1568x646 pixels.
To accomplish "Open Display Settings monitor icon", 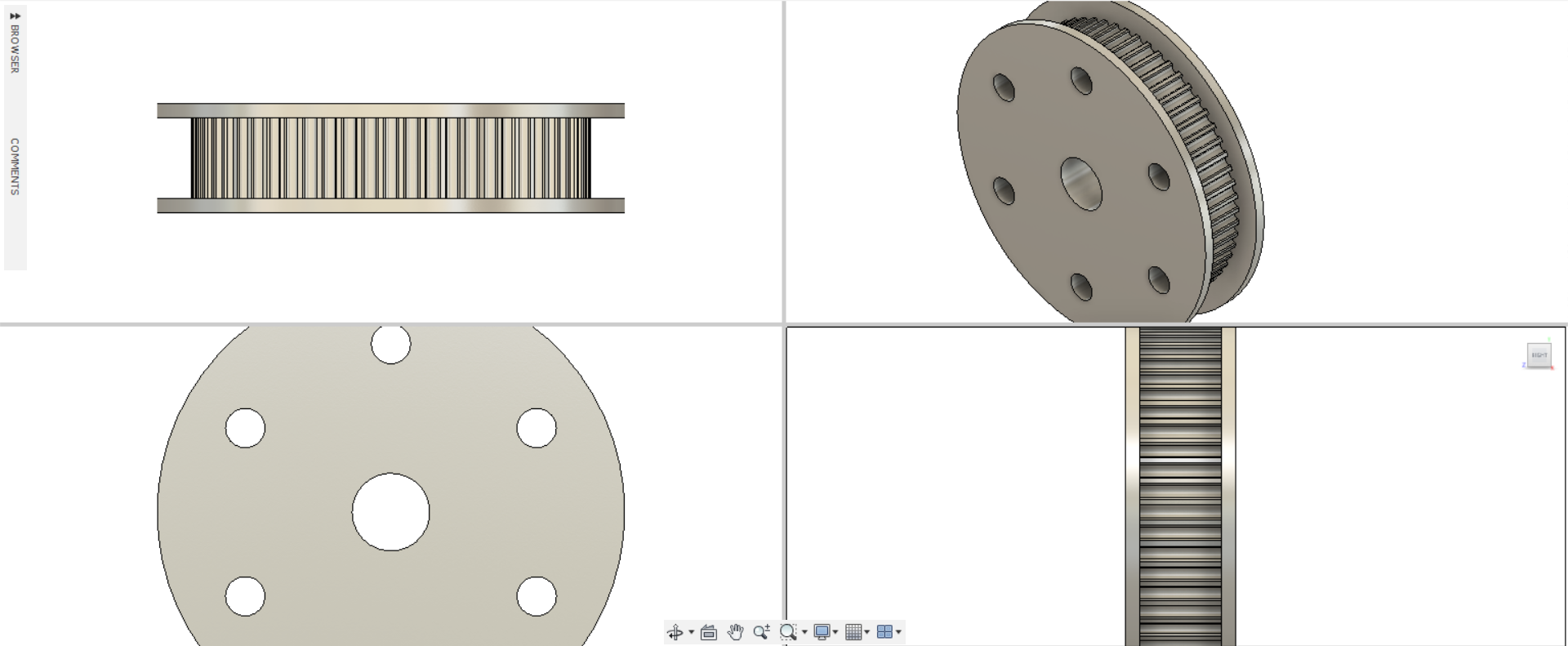I will [x=822, y=632].
